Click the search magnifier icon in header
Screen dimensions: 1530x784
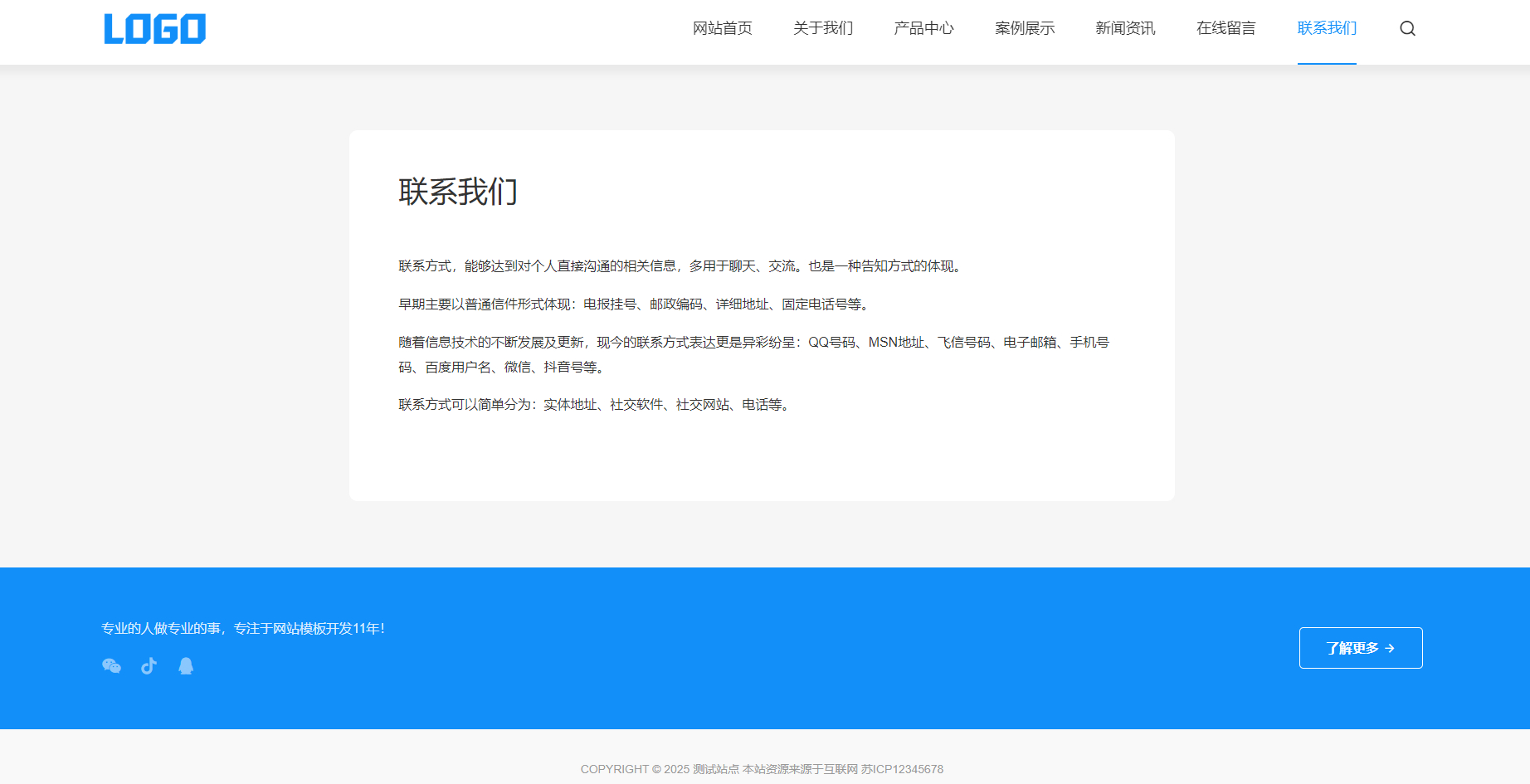(1407, 29)
